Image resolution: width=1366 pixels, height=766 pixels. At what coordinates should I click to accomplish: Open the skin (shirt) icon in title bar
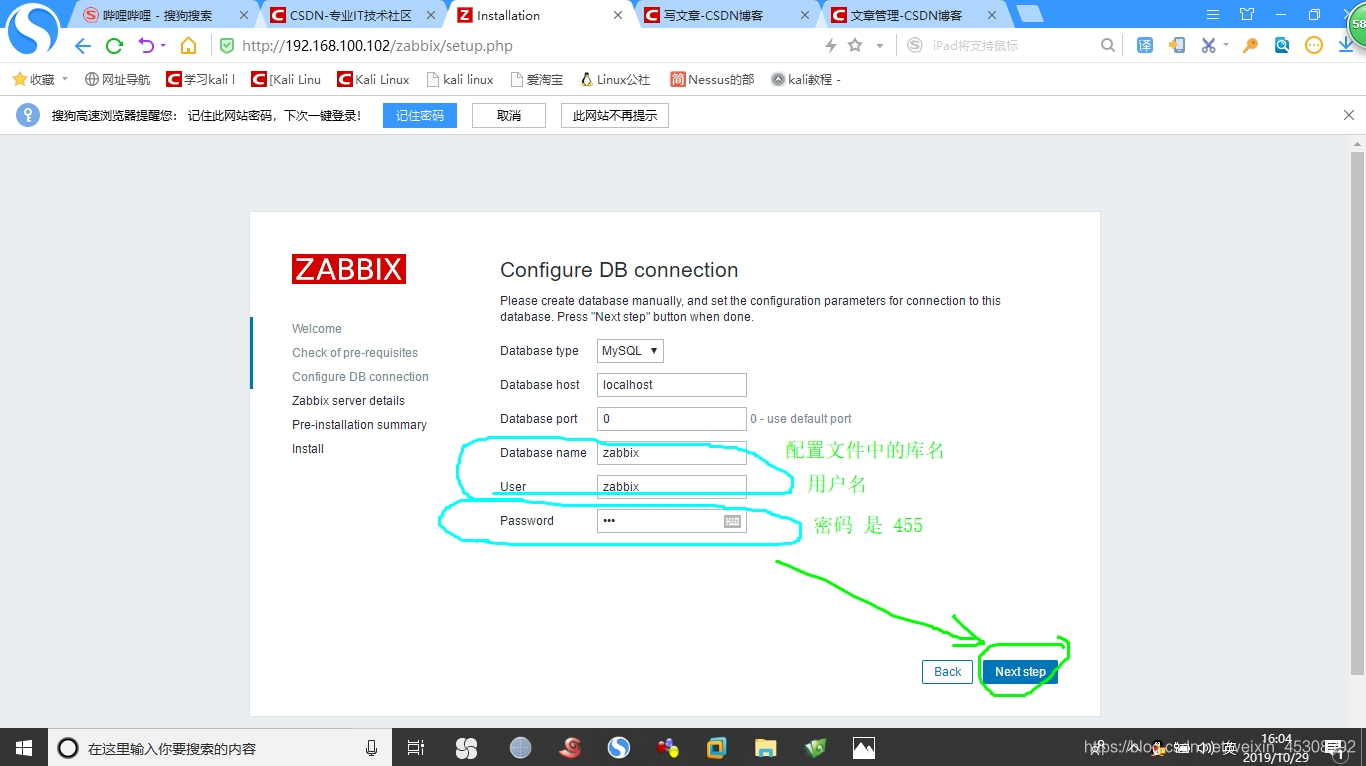[x=1247, y=14]
